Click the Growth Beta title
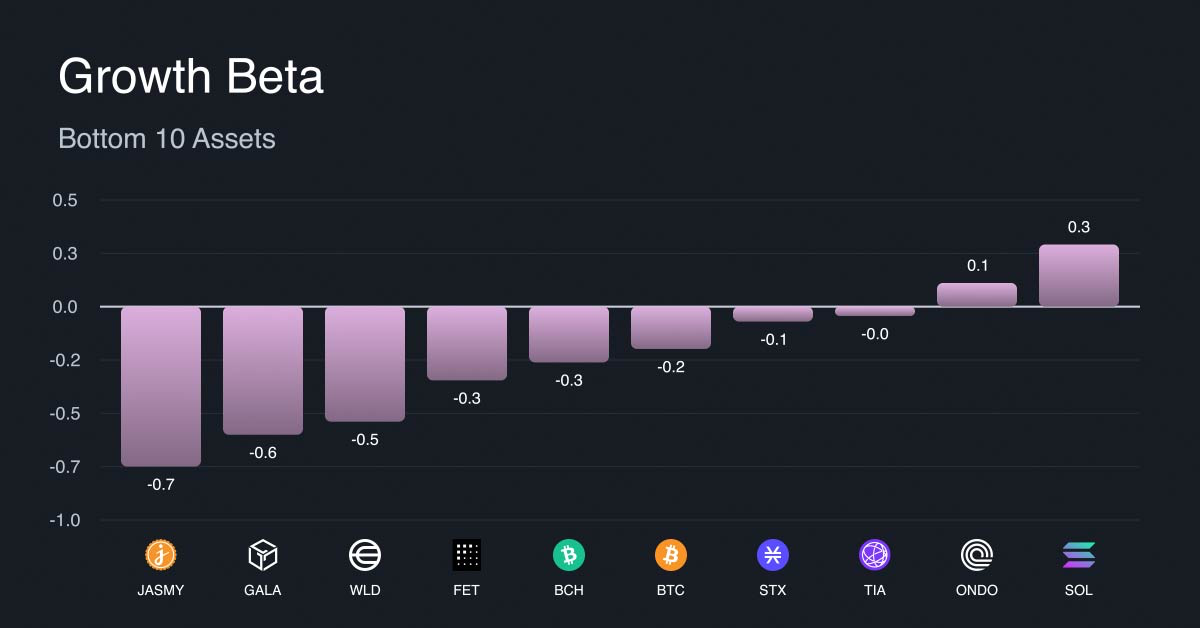The image size is (1200, 628). 191,77
